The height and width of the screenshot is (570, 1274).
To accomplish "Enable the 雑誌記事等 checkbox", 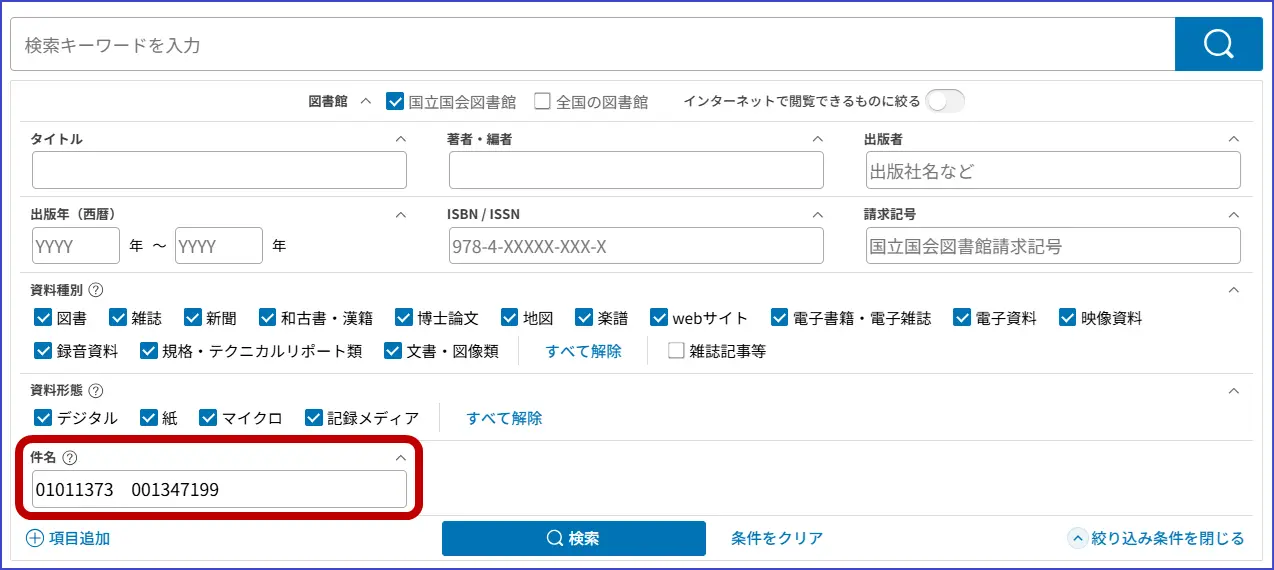I will coord(676,351).
